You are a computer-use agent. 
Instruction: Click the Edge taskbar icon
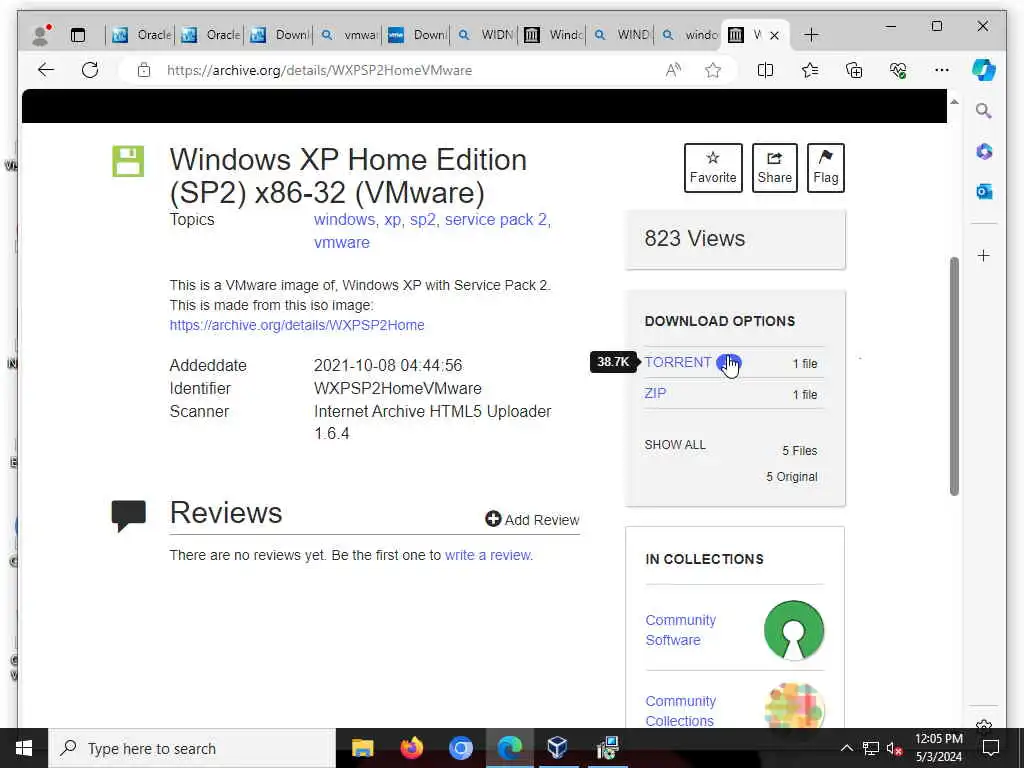click(509, 748)
